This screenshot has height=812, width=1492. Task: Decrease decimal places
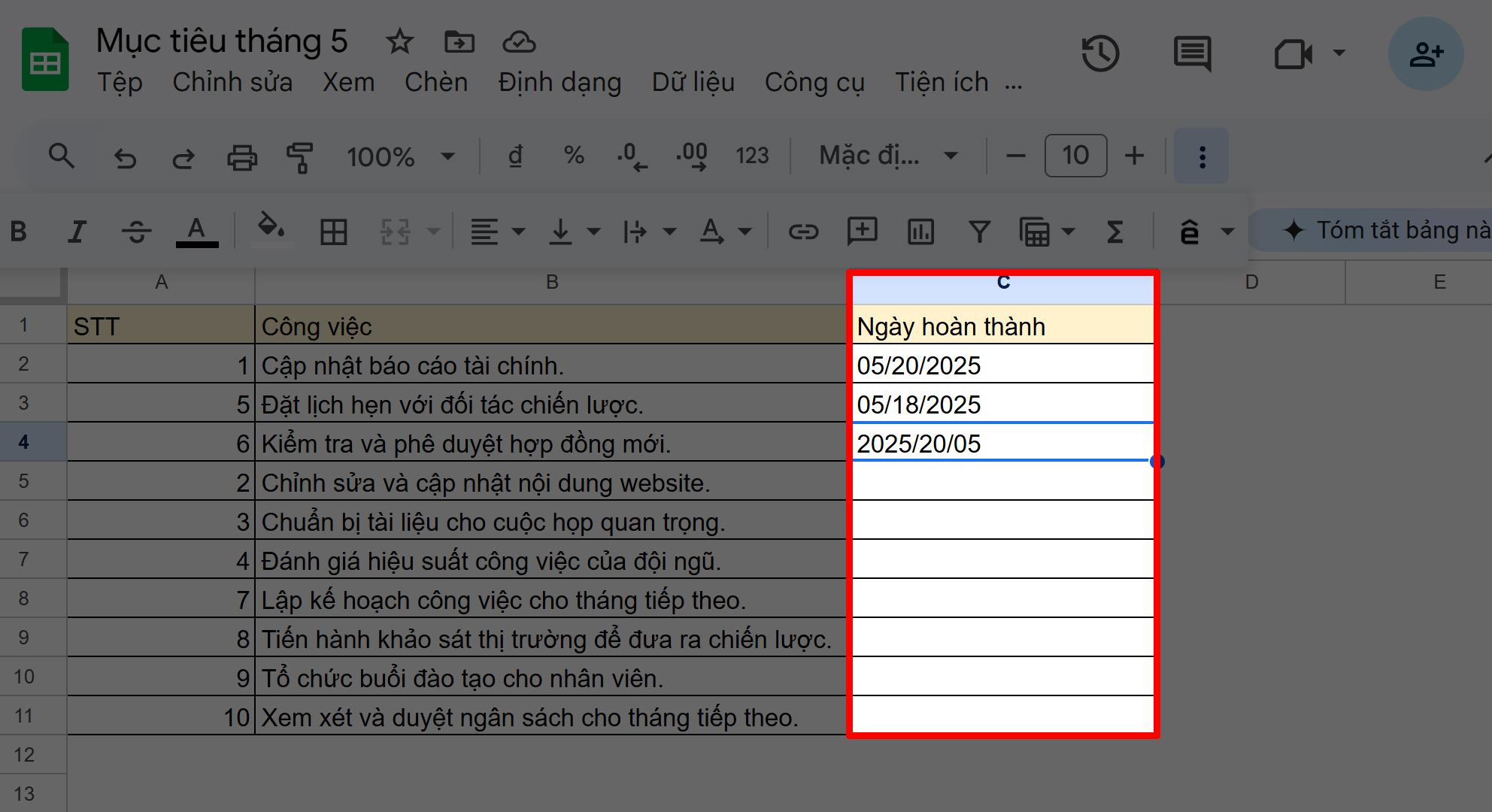[x=632, y=156]
